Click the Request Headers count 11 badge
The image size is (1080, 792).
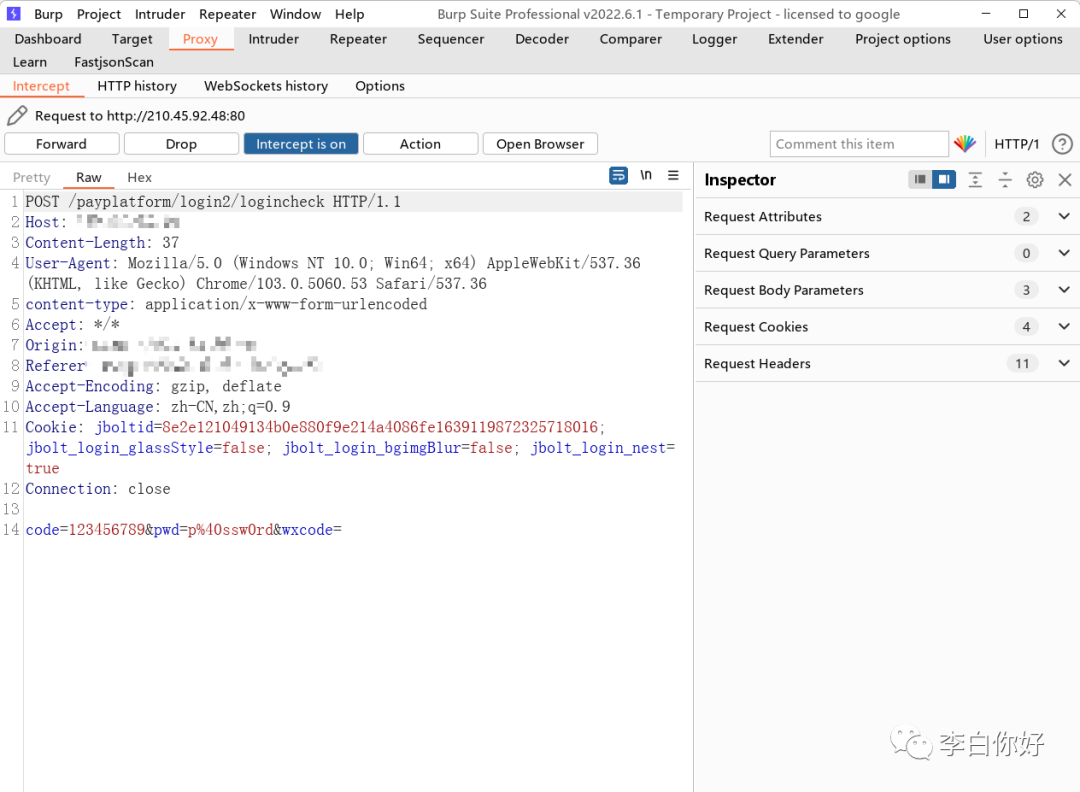point(1022,363)
